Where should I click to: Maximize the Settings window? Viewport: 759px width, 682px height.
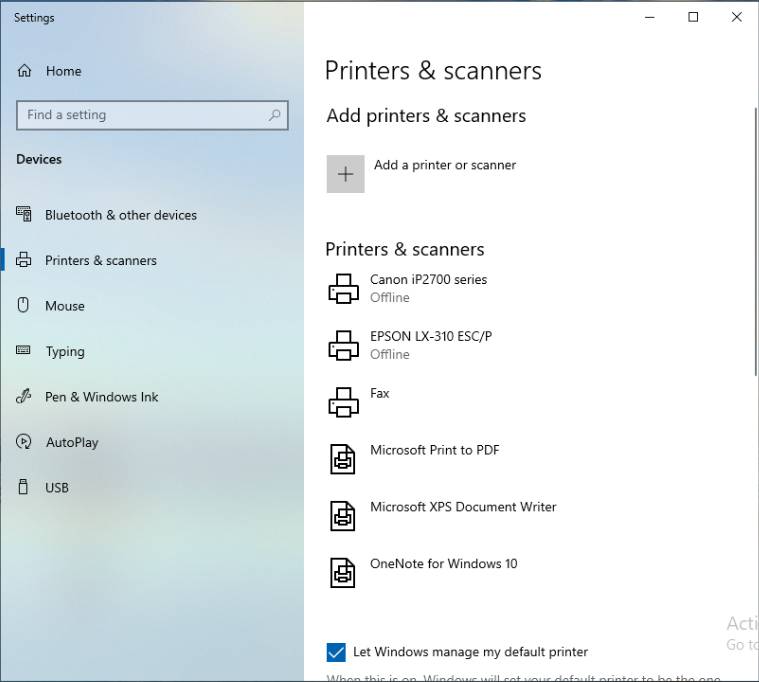click(x=693, y=17)
